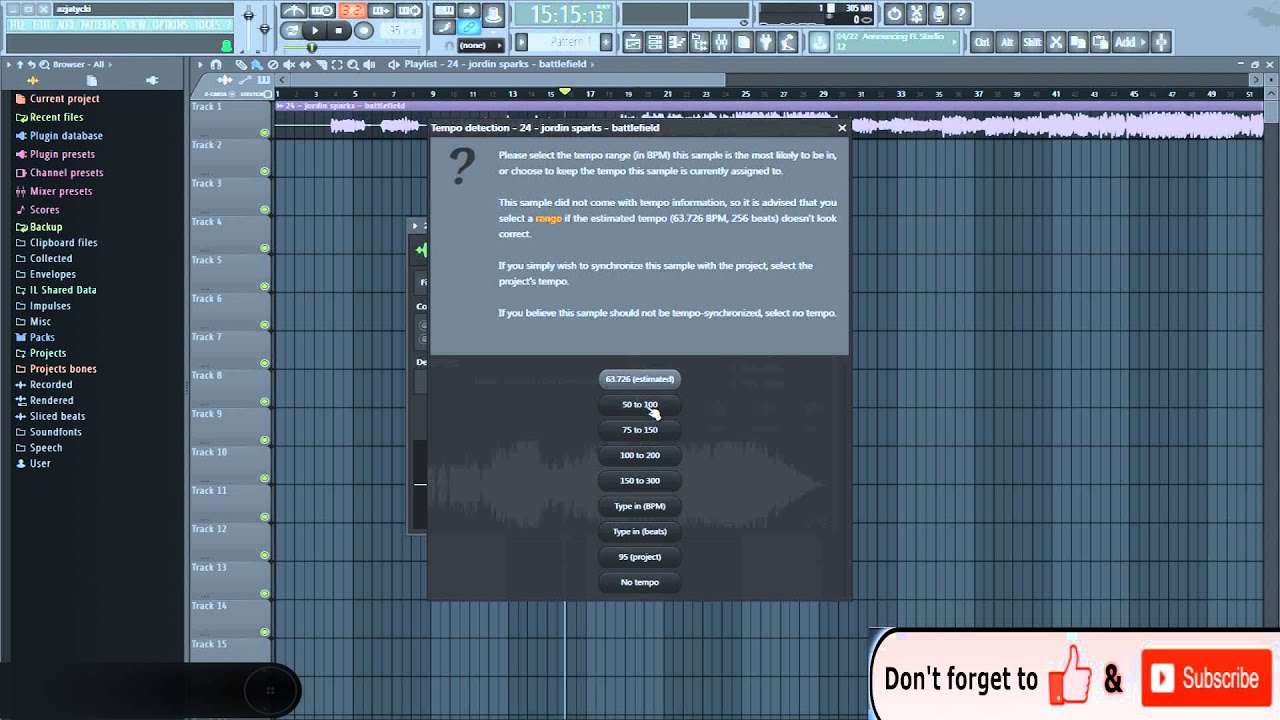Click the Undo history one-click-audio icon

[x=894, y=14]
